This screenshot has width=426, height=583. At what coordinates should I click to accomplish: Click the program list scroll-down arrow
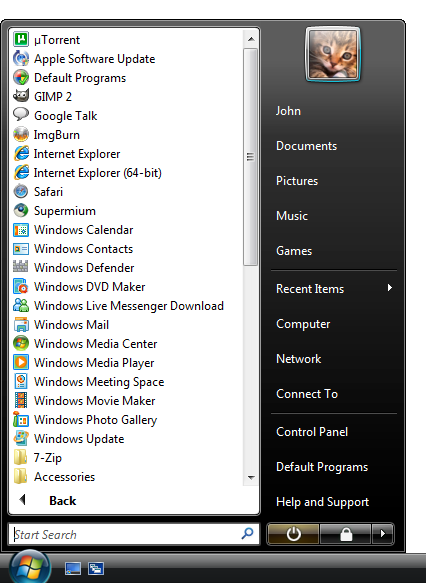[x=251, y=477]
